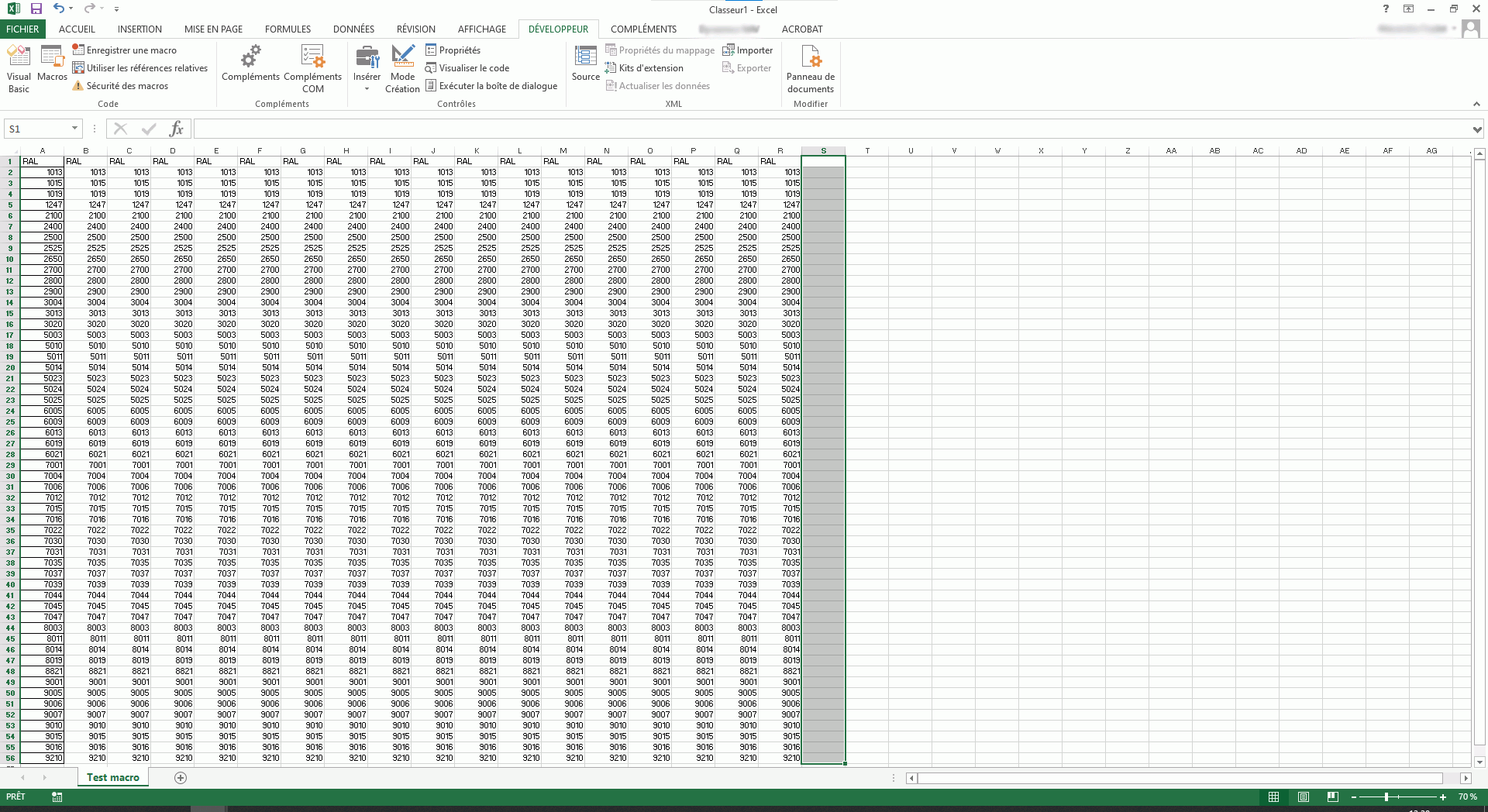The image size is (1488, 812).
Task: Open Panneau de documents
Action: tap(810, 68)
